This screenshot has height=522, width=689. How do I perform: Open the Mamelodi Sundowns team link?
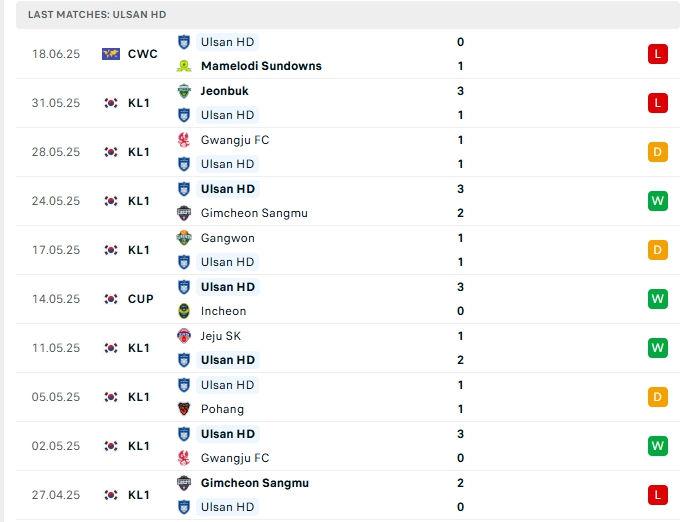pyautogui.click(x=261, y=66)
